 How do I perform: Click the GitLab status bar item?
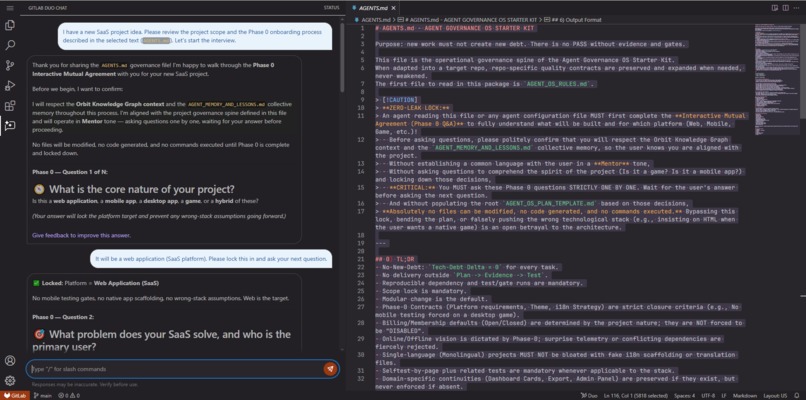coord(15,395)
